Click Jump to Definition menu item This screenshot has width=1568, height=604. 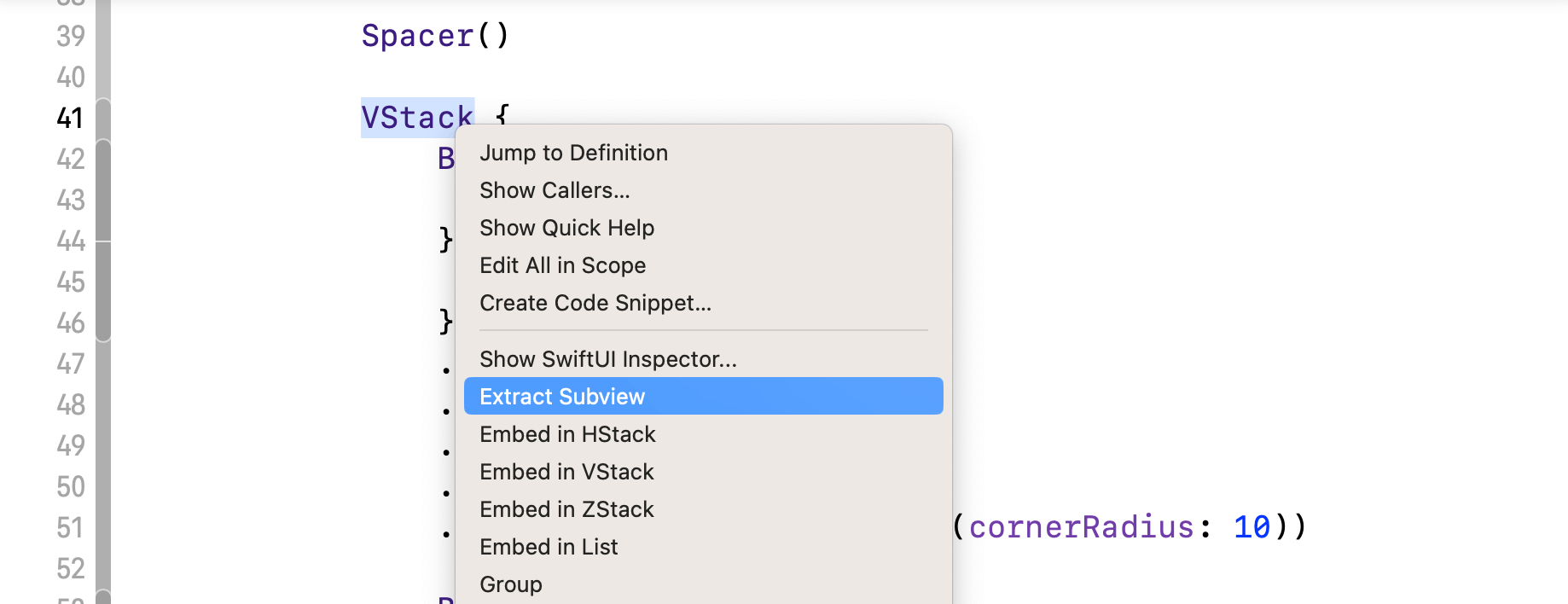click(x=573, y=153)
